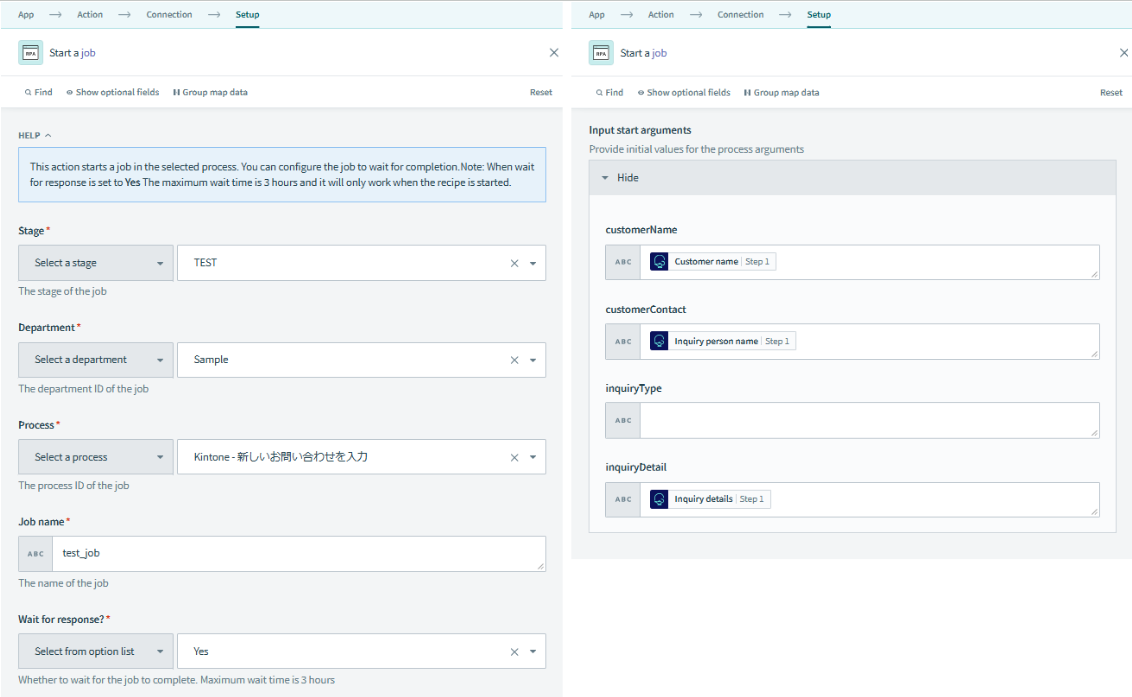
Task: Expand the Kintone process dropdown arrow
Action: point(533,457)
